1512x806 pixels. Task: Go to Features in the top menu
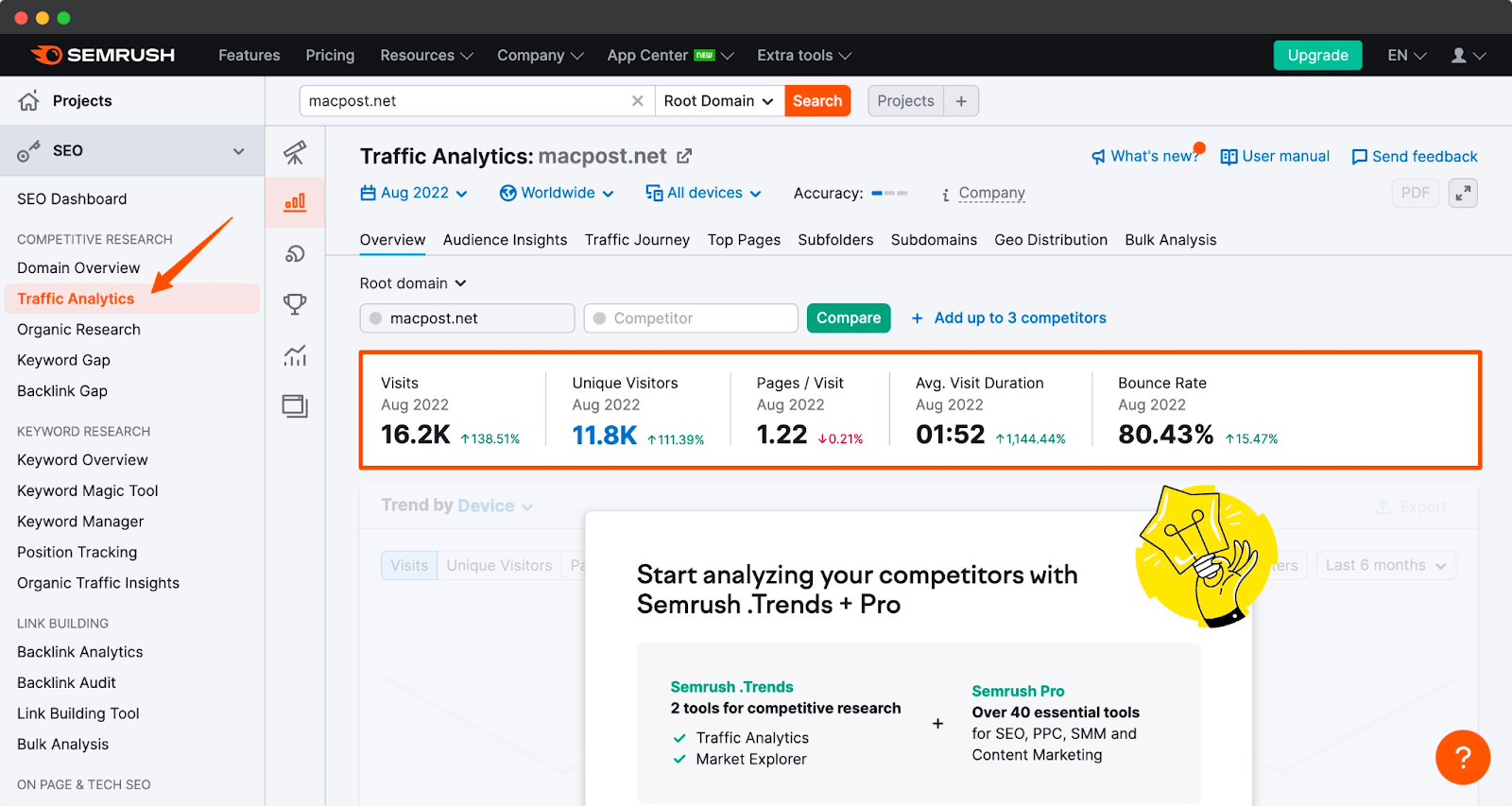tap(249, 55)
